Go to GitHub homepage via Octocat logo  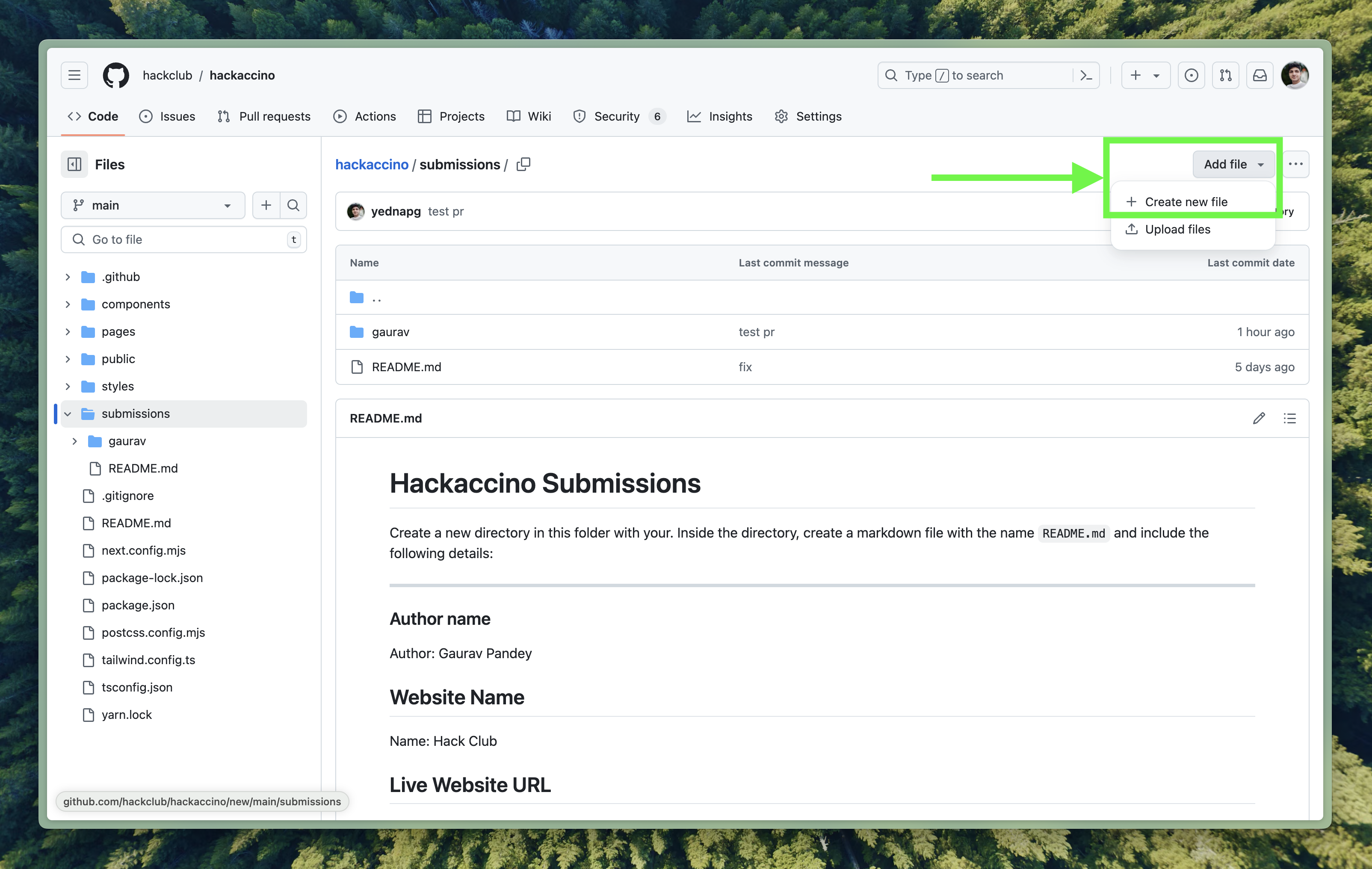click(x=115, y=75)
